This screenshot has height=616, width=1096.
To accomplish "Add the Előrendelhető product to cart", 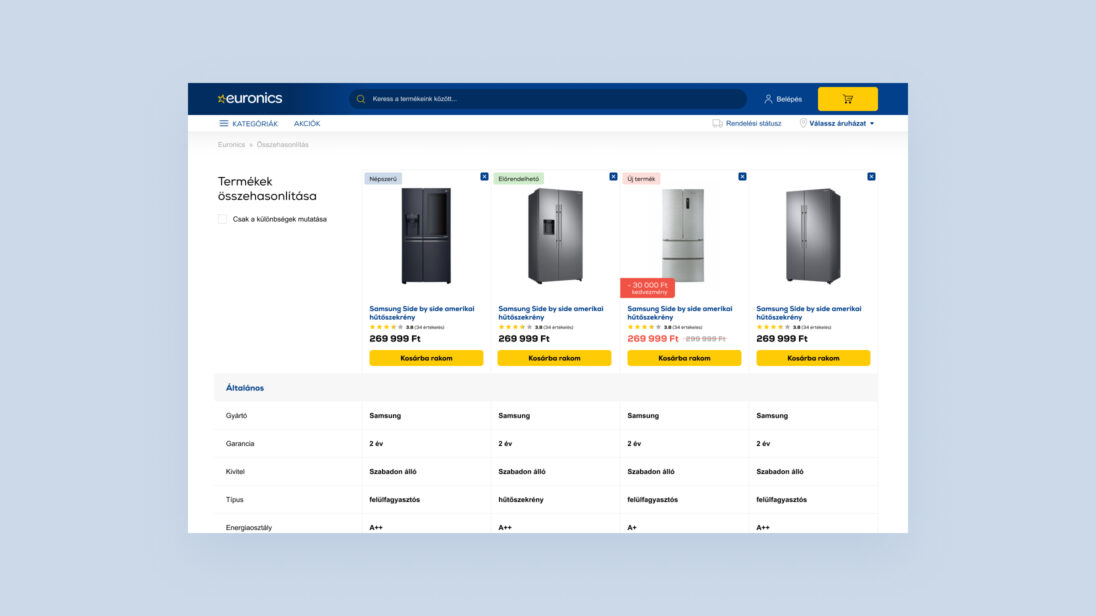I will point(554,358).
